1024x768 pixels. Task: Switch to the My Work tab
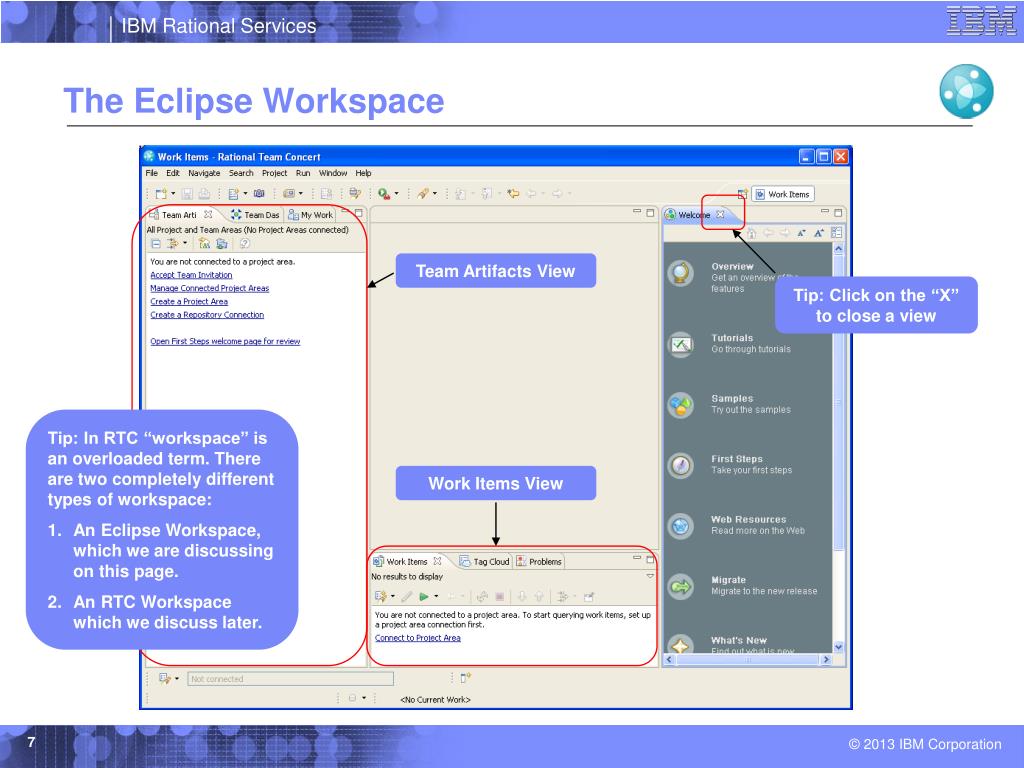(311, 215)
